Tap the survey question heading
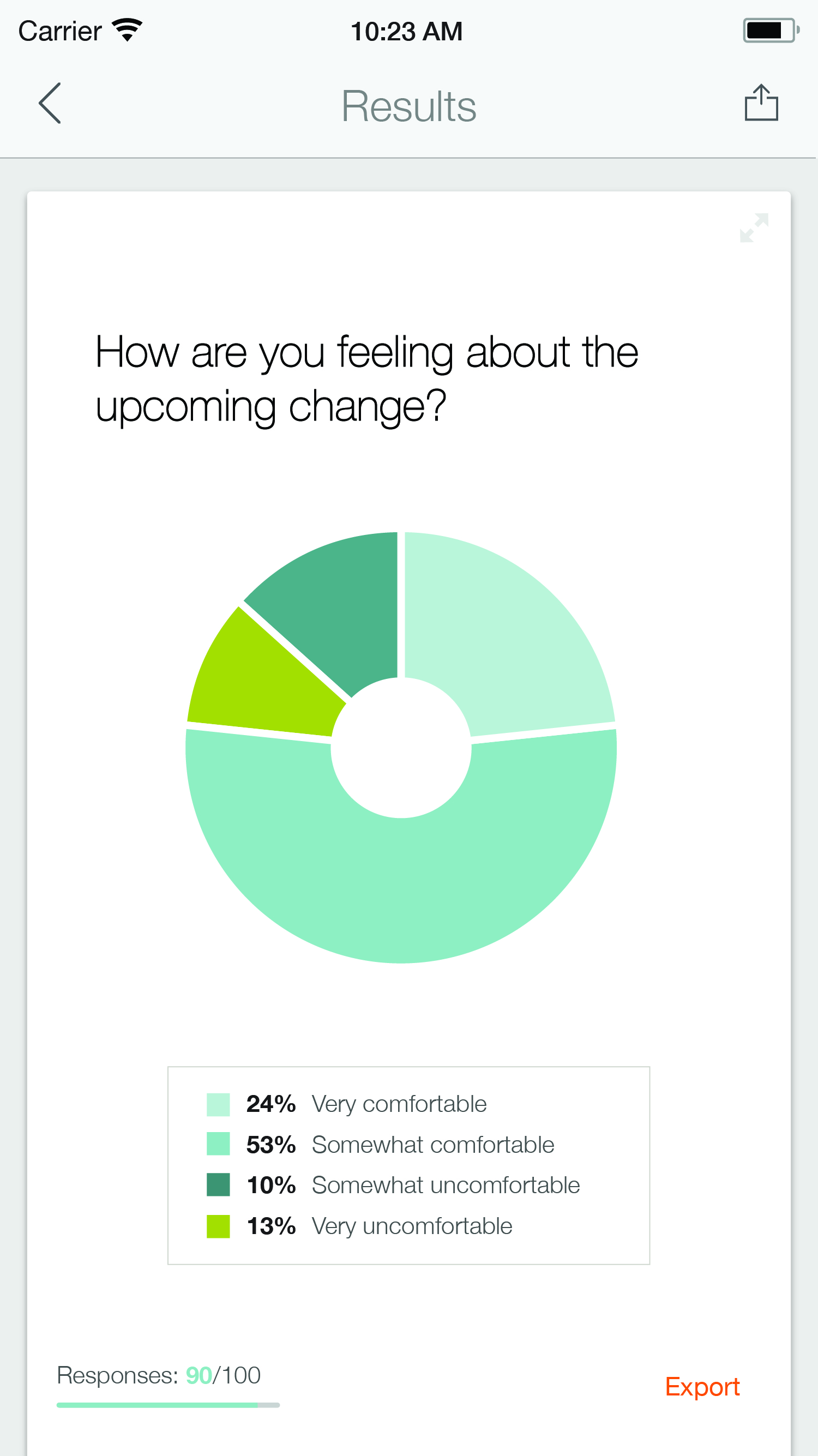The height and width of the screenshot is (1456, 818). pyautogui.click(x=367, y=378)
